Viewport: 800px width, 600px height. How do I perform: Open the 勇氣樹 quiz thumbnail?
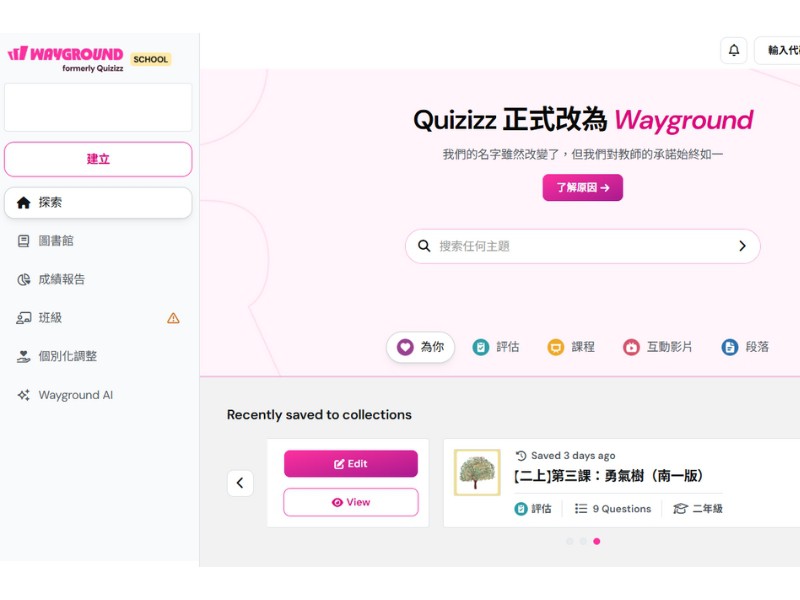[477, 472]
